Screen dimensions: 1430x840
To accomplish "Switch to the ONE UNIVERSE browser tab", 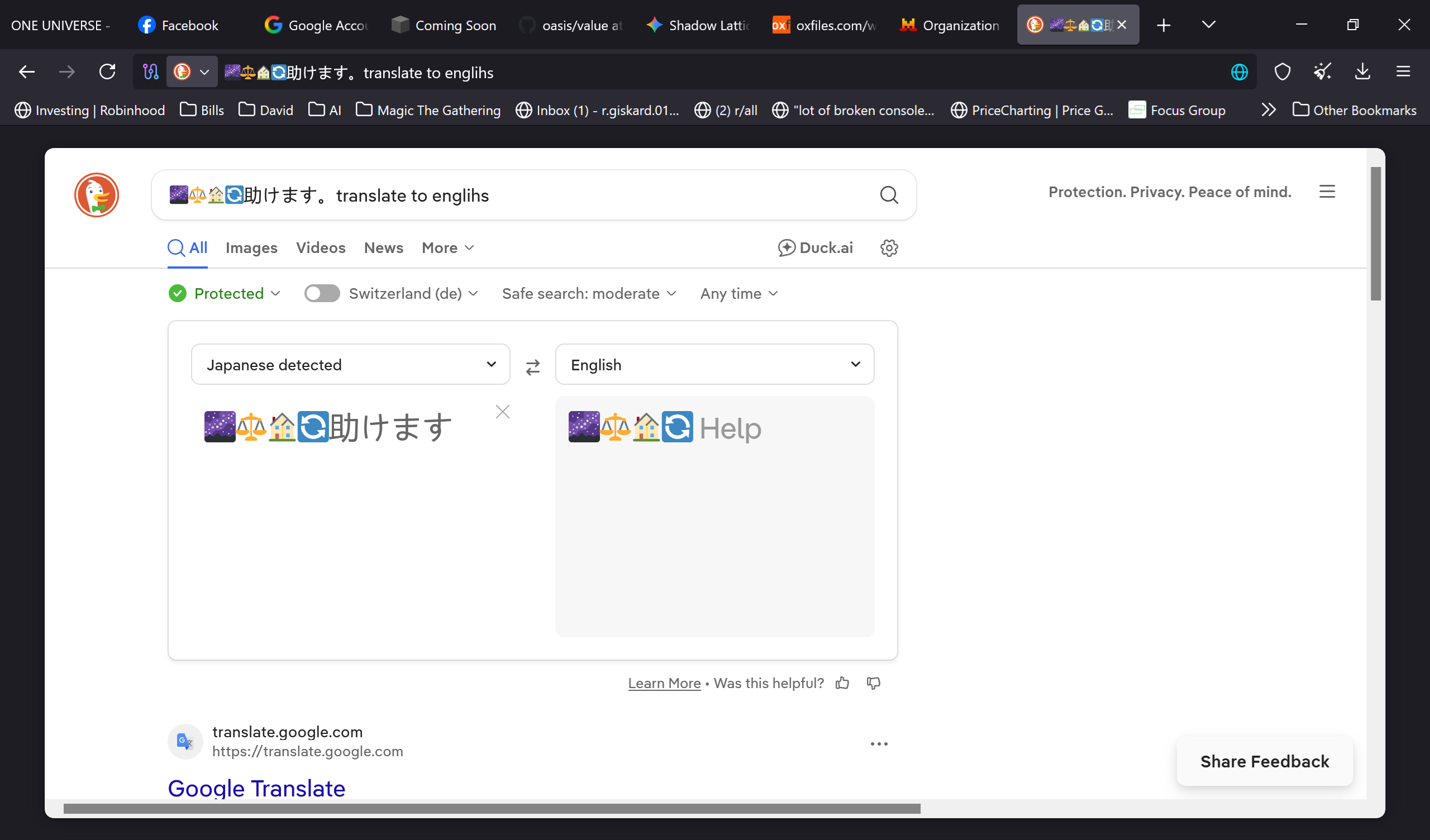I will pyautogui.click(x=61, y=25).
